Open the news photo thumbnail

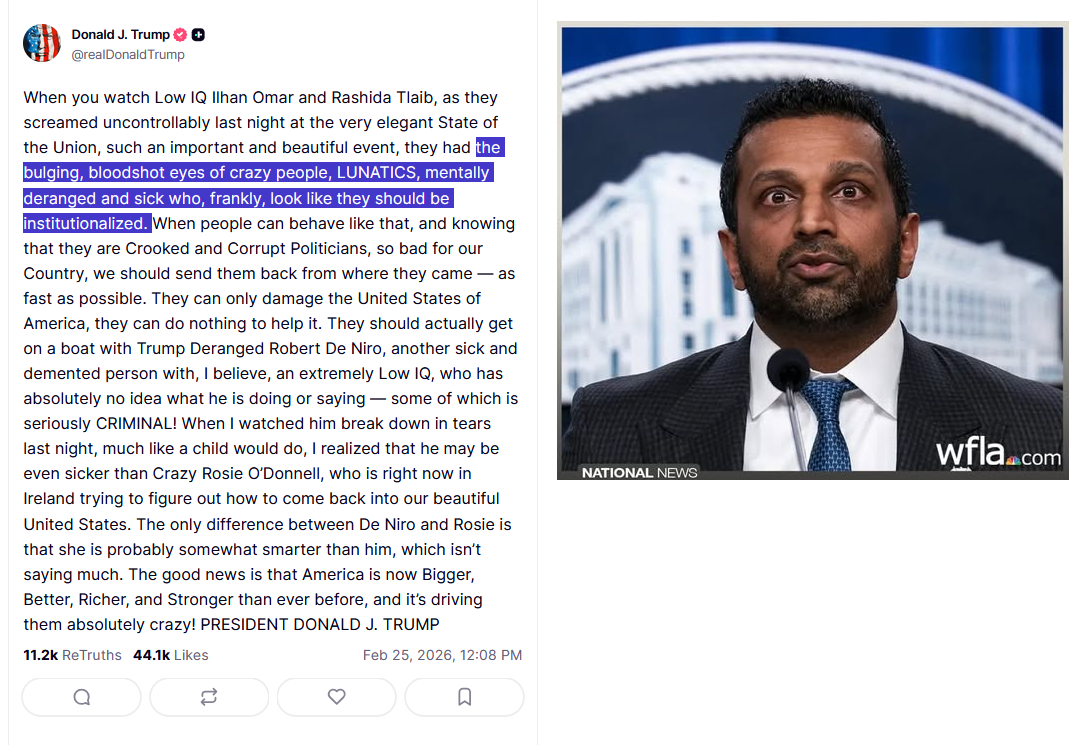coord(812,250)
